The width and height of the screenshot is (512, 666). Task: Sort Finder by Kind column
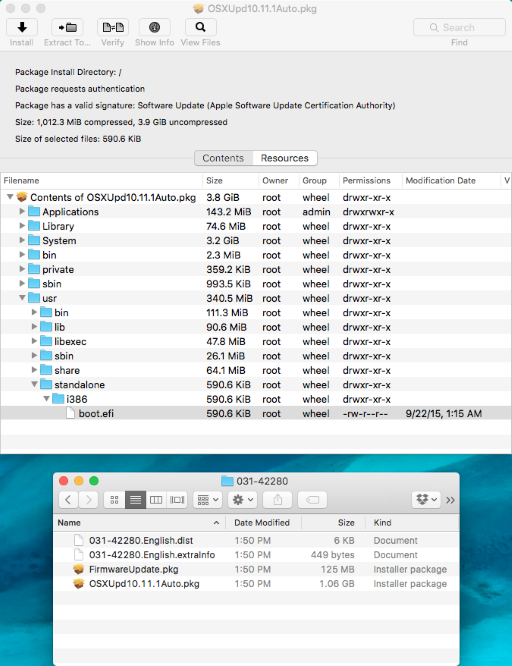coord(412,523)
